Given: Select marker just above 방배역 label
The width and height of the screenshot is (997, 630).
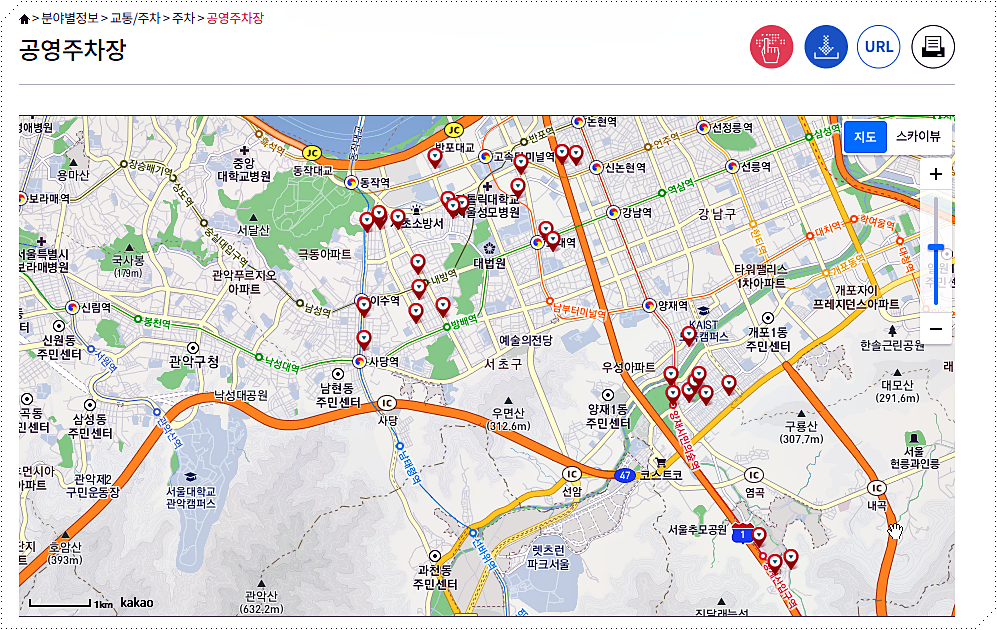Looking at the screenshot, I should tap(443, 306).
